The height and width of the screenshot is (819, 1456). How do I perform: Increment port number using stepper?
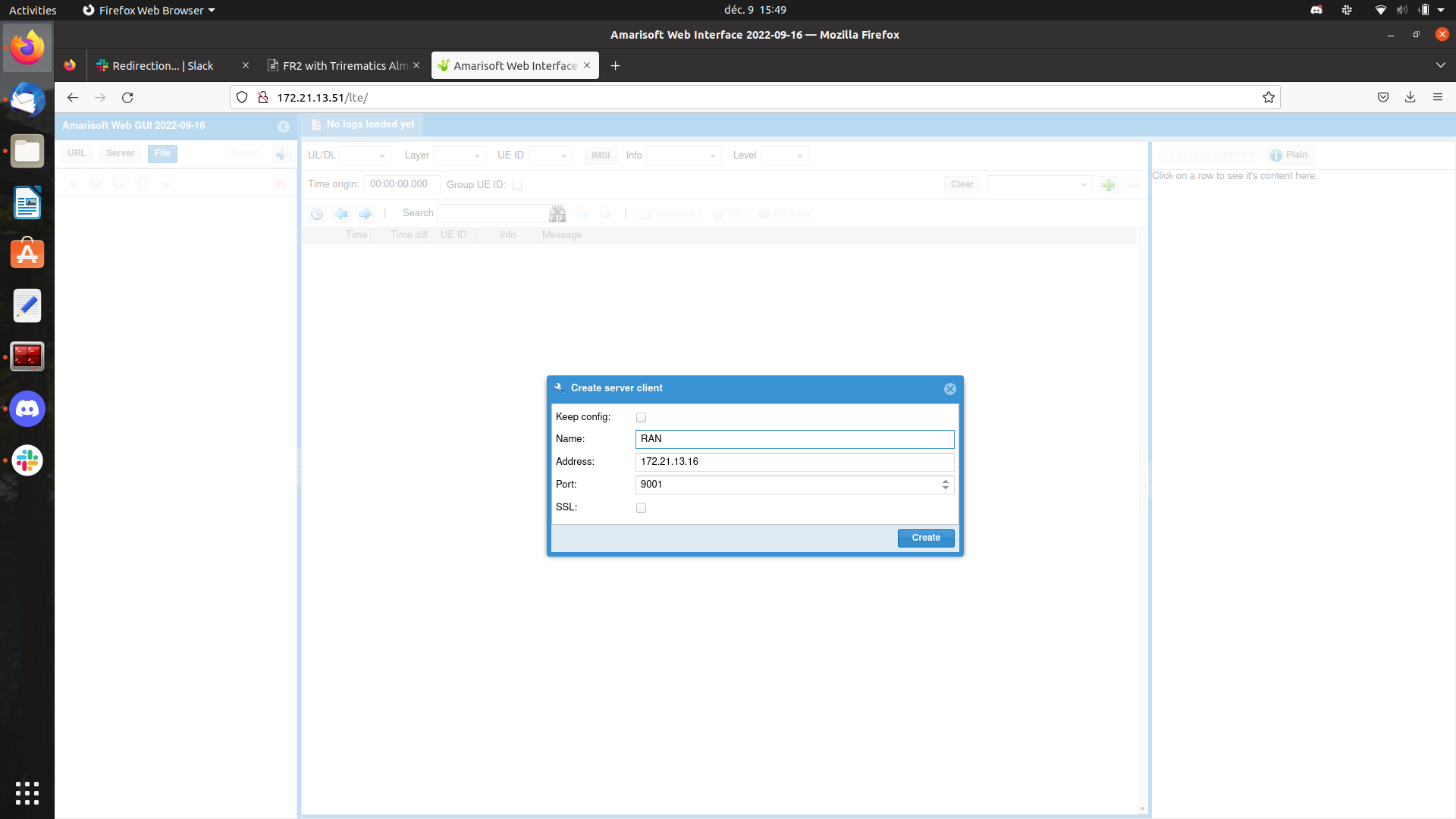coord(945,481)
